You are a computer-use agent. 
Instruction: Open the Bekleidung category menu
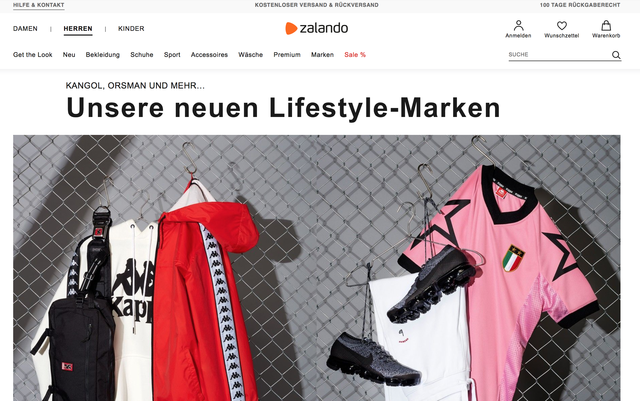pos(102,55)
